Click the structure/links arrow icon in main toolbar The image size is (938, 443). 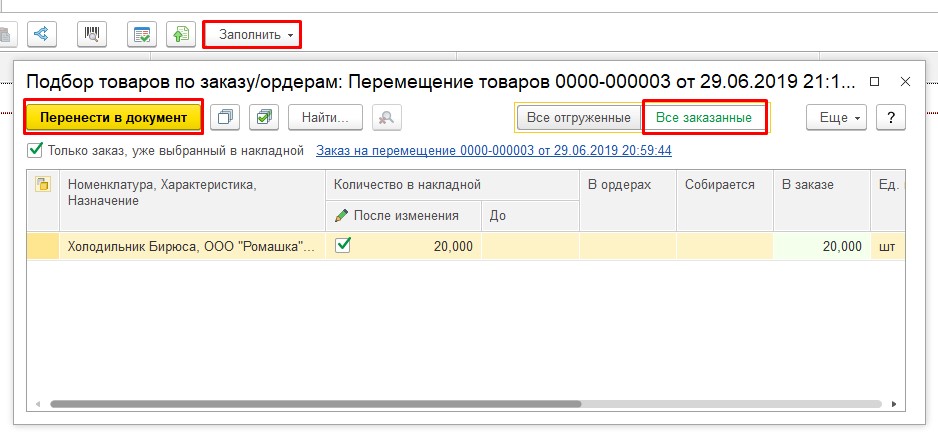click(42, 34)
